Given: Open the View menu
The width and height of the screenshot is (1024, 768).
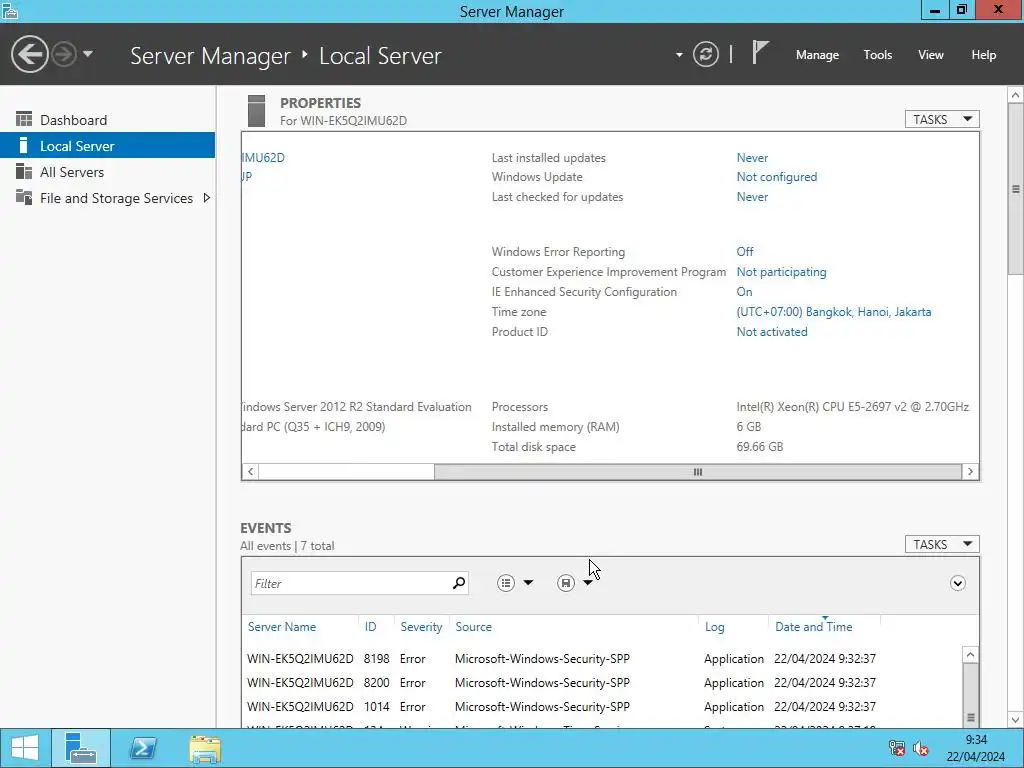Looking at the screenshot, I should tap(930, 55).
